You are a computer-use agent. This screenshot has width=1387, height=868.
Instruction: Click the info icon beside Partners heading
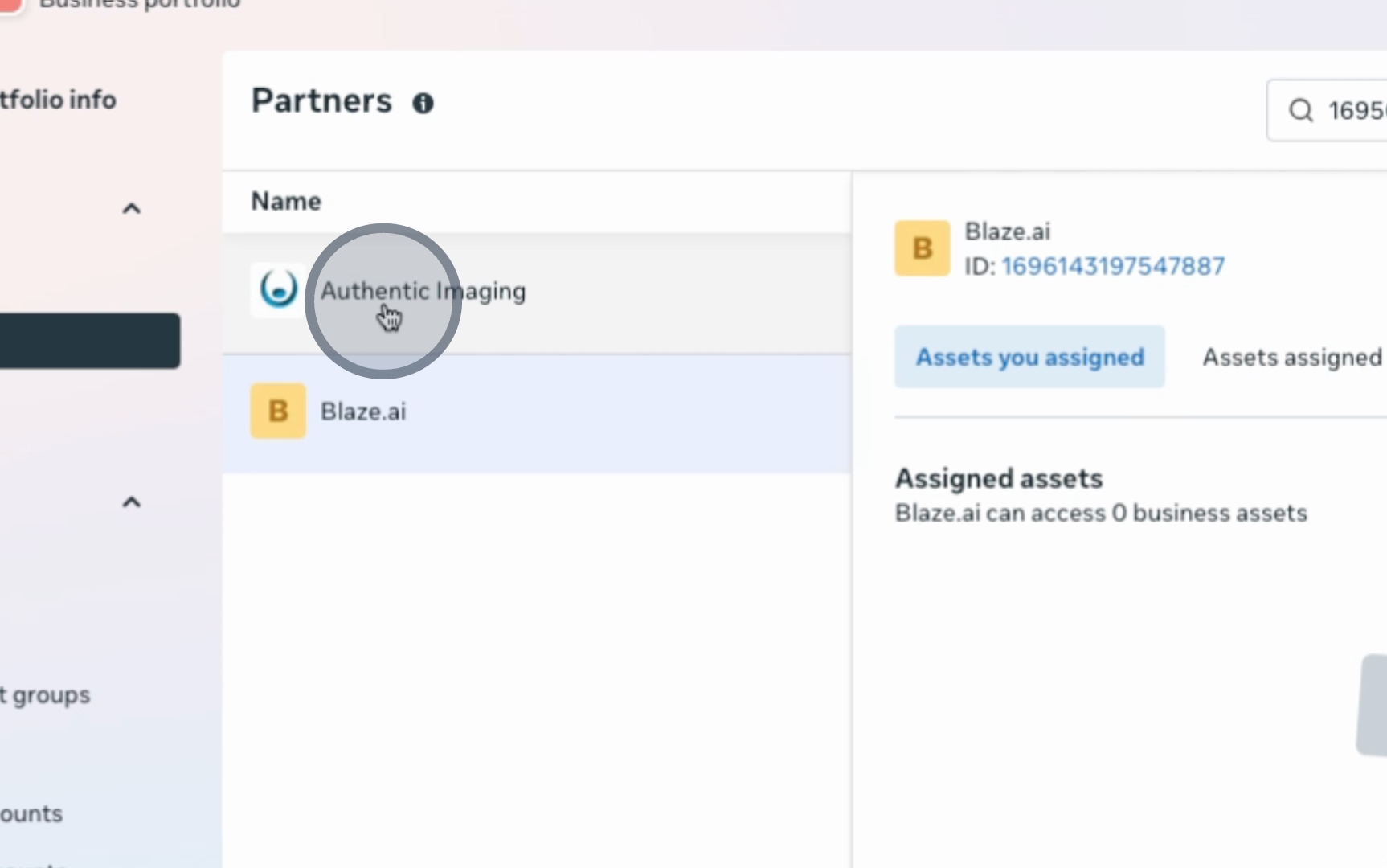pos(423,103)
